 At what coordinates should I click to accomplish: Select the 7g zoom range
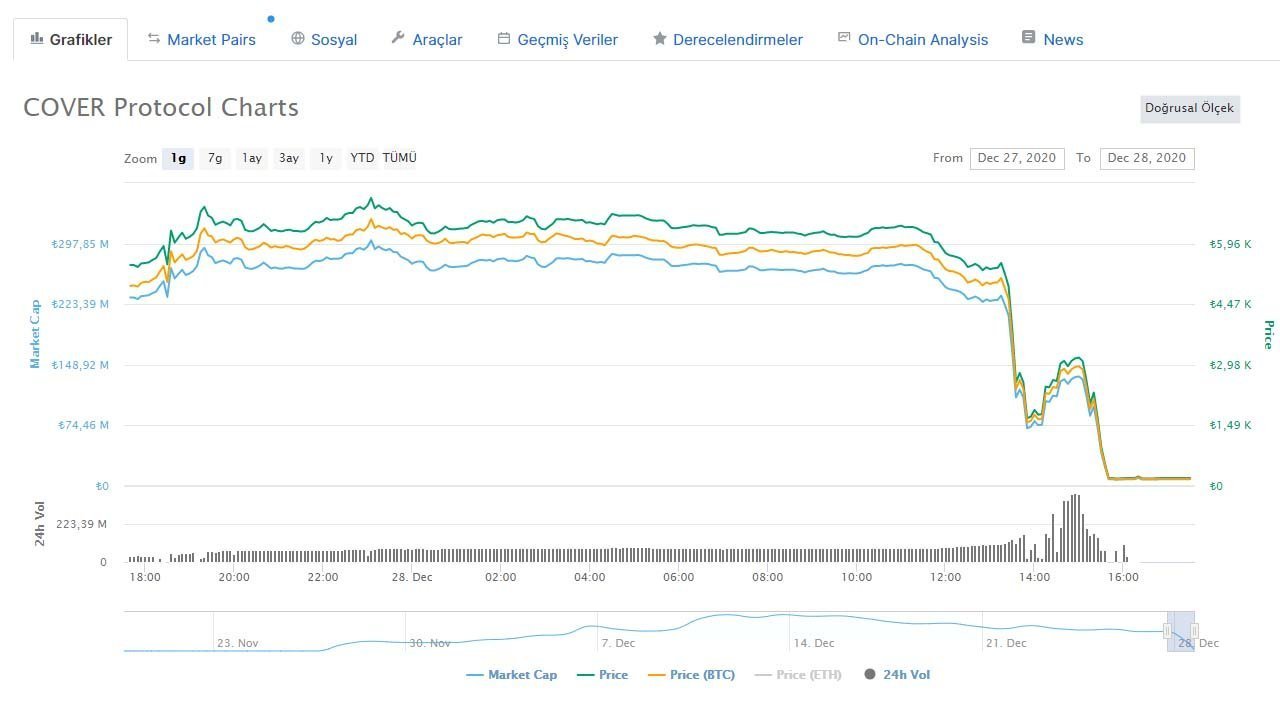(215, 158)
